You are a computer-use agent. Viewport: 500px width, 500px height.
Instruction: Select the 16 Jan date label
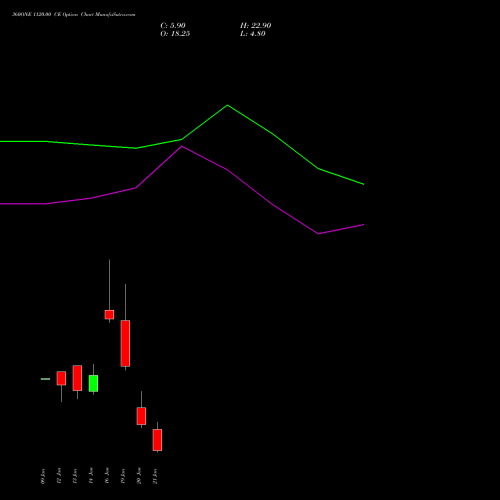click(x=107, y=476)
